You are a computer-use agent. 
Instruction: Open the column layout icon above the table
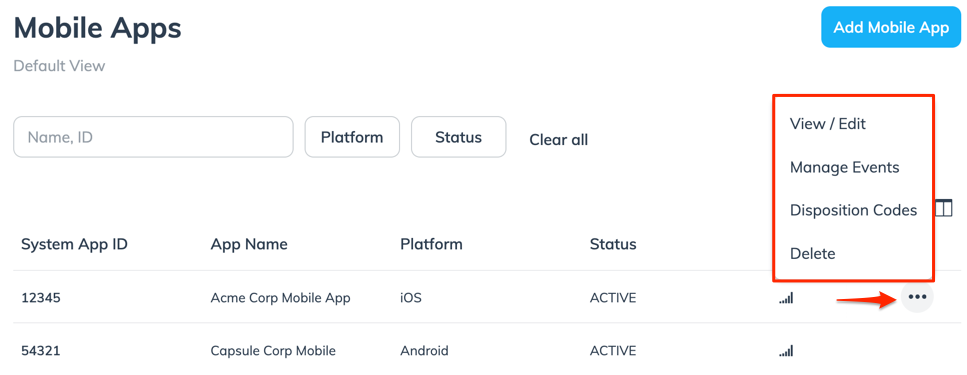944,208
